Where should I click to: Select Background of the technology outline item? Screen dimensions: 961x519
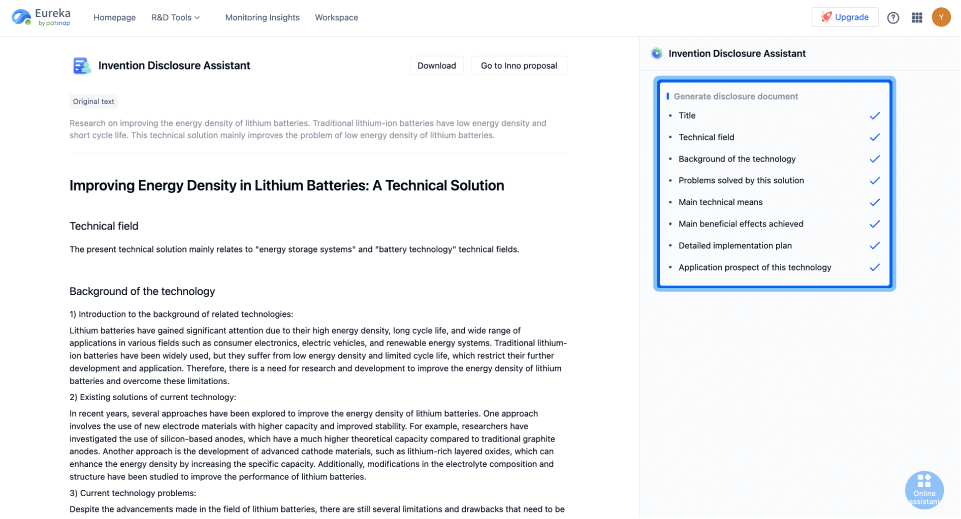pyautogui.click(x=737, y=159)
